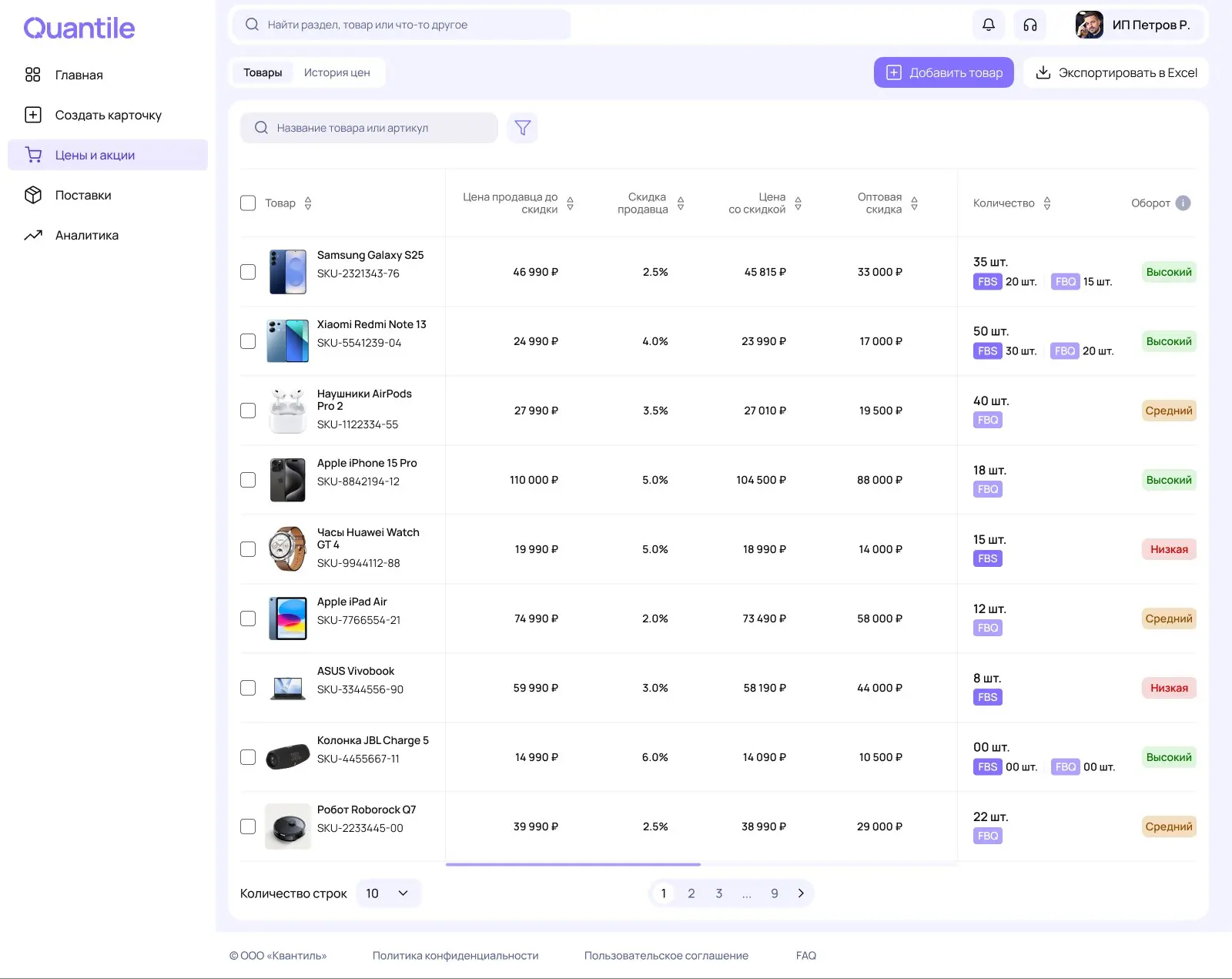This screenshot has width=1232, height=979.
Task: Click Экспортировать в Excel button
Action: (1116, 72)
